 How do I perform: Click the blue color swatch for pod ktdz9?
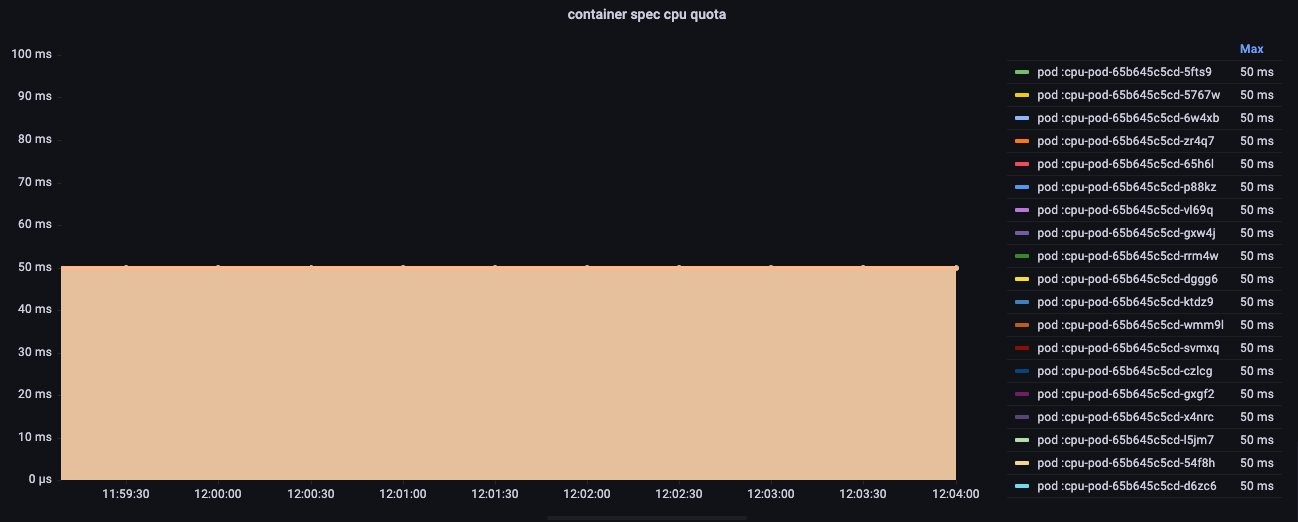(1022, 302)
